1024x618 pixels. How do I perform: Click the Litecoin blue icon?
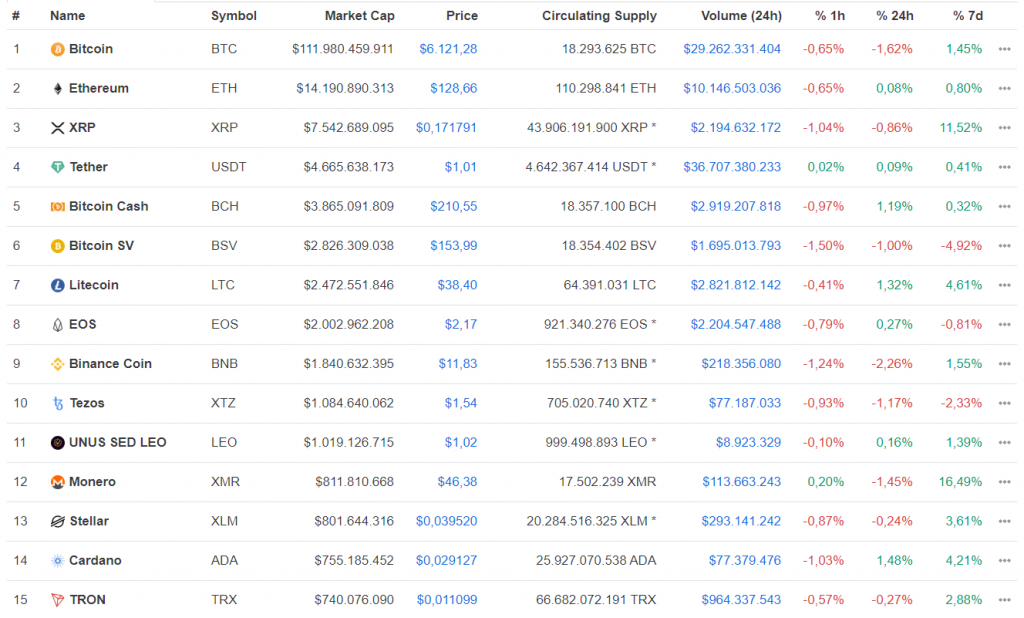click(58, 285)
